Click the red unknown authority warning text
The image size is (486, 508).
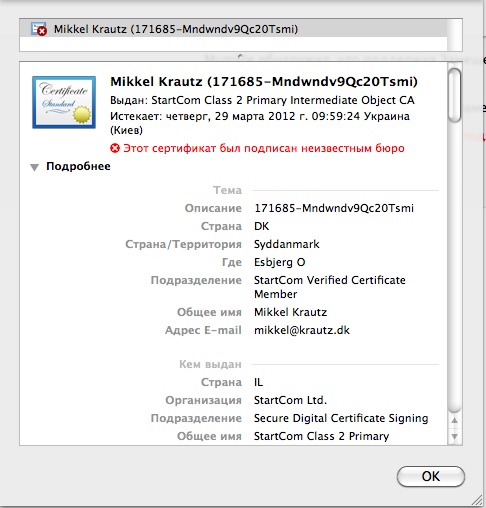point(264,148)
